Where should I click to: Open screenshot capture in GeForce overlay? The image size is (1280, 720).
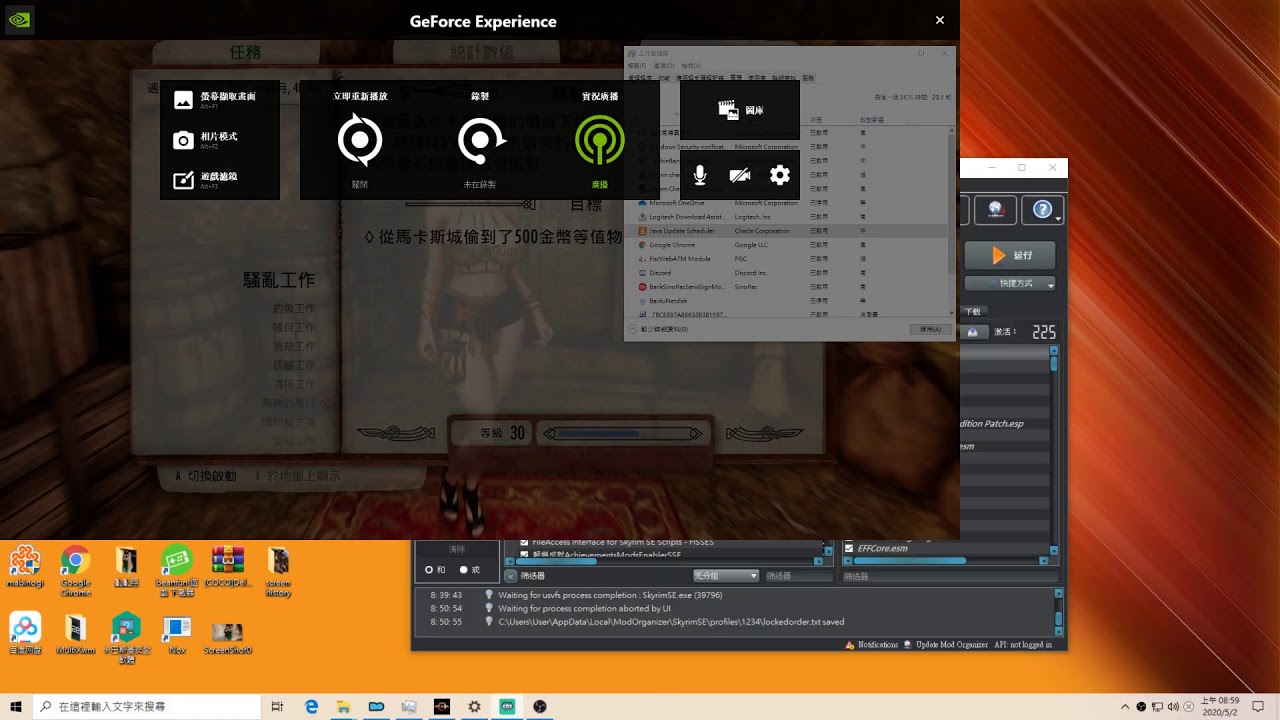click(x=215, y=99)
